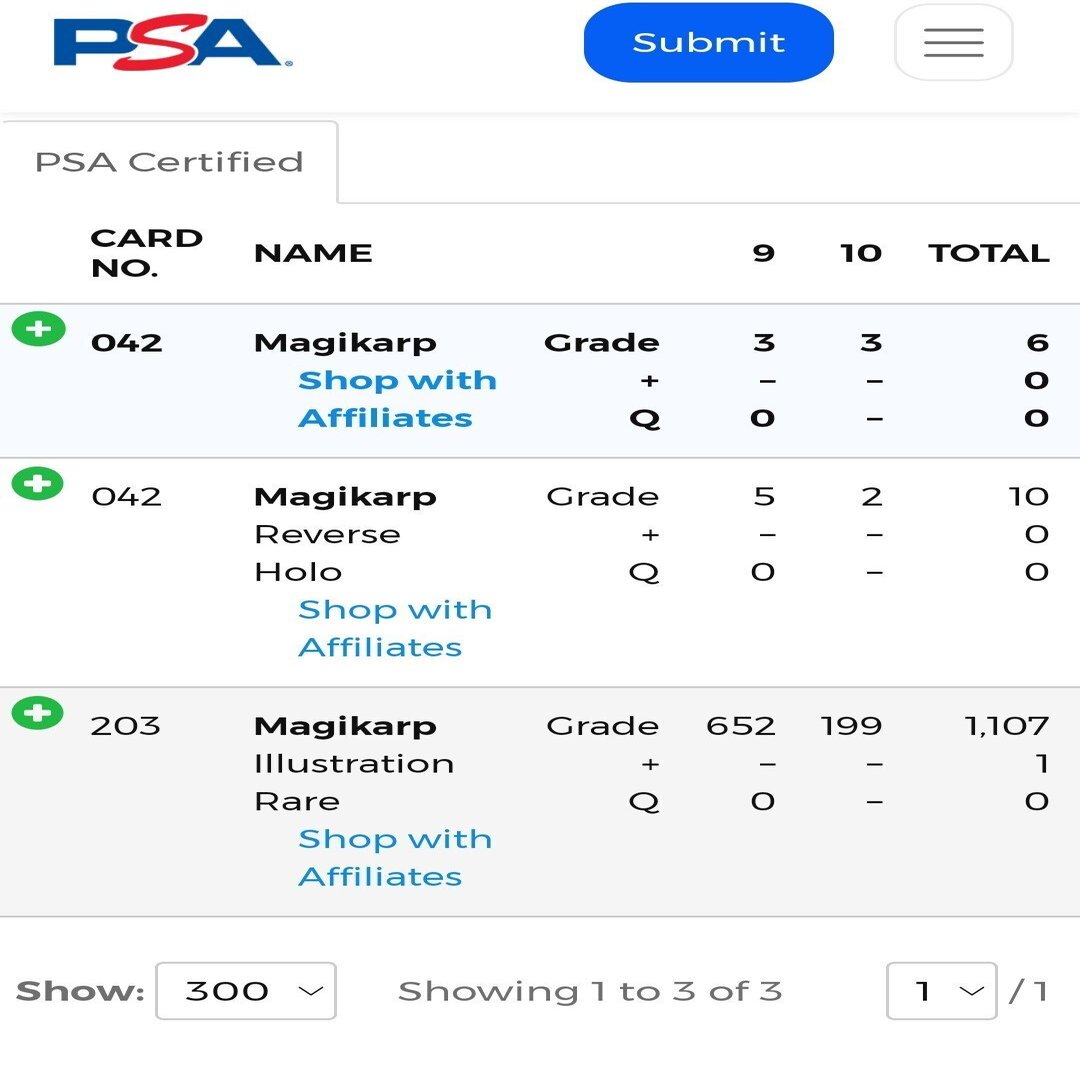Screen dimensions: 1080x1080
Task: Open the hamburger menu
Action: click(953, 42)
